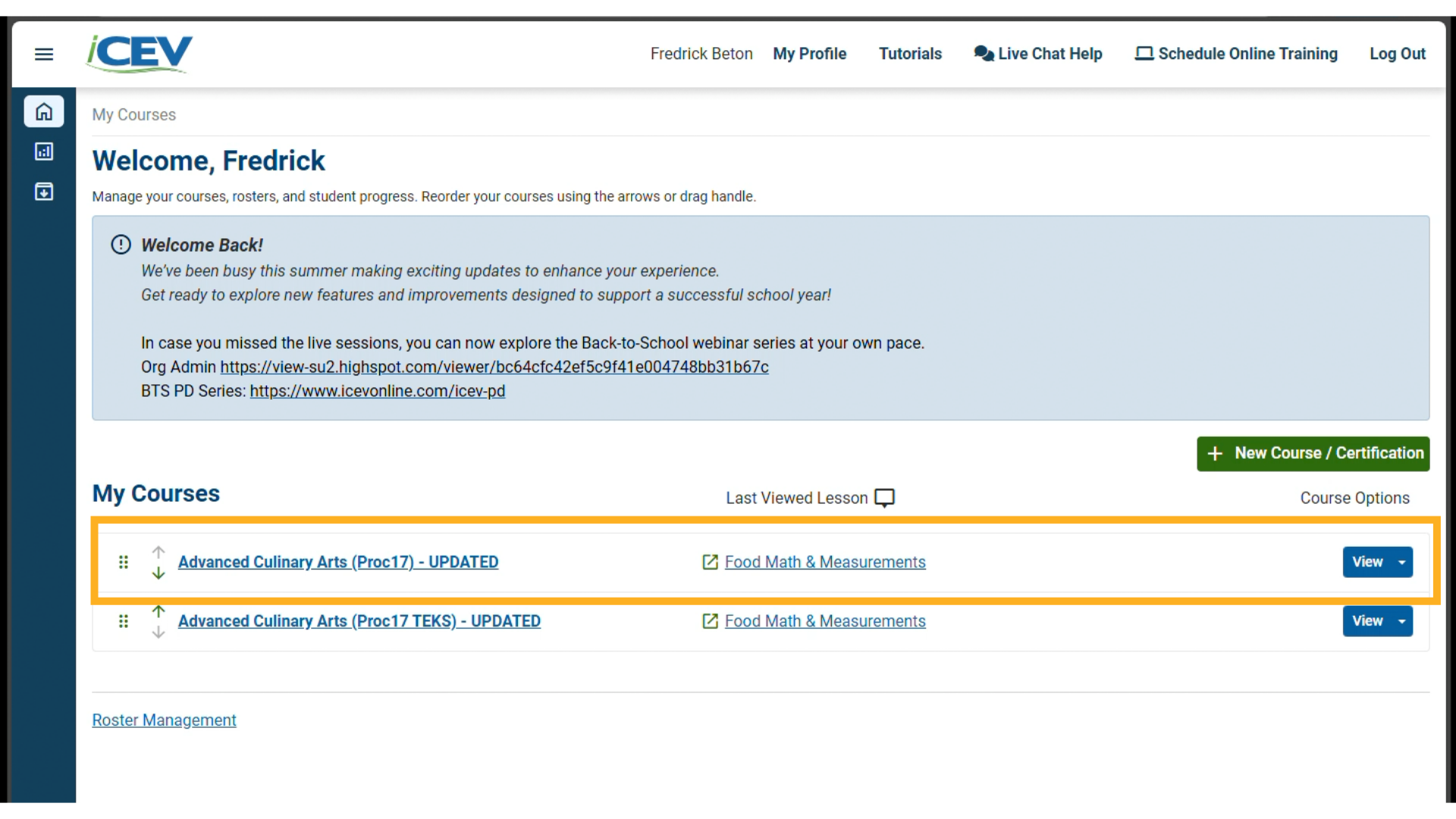Open the archive download sidebar icon
Screen dimensions: 1456x819
(44, 191)
